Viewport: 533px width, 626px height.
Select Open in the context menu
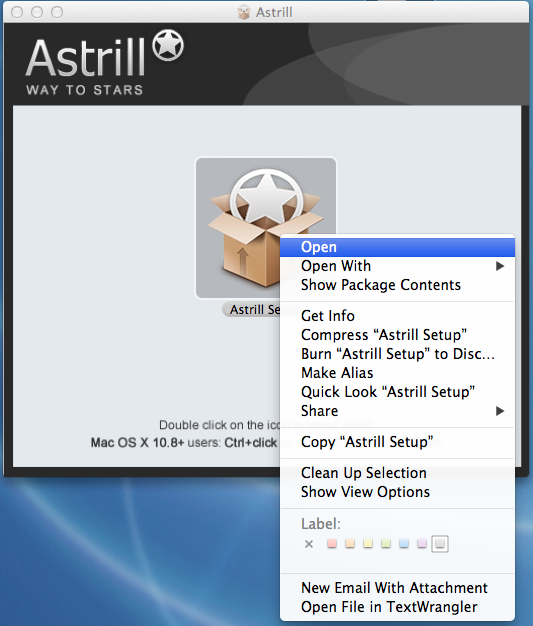coord(397,247)
